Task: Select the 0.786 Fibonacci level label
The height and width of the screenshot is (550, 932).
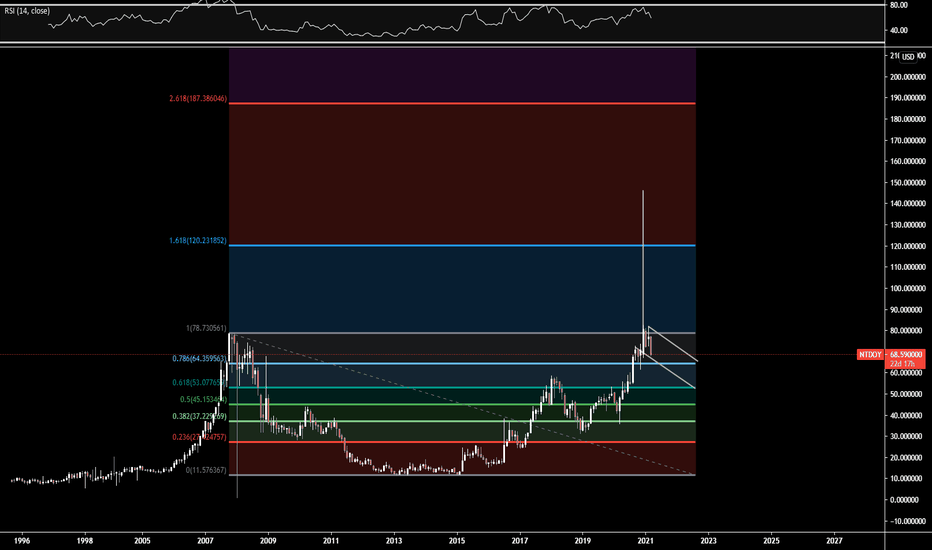Action: 199,359
